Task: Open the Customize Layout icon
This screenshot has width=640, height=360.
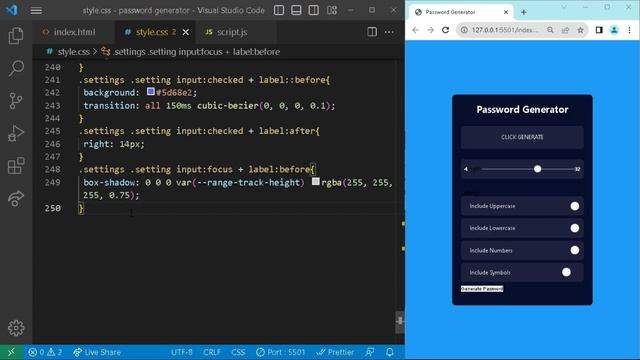Action: (332, 10)
